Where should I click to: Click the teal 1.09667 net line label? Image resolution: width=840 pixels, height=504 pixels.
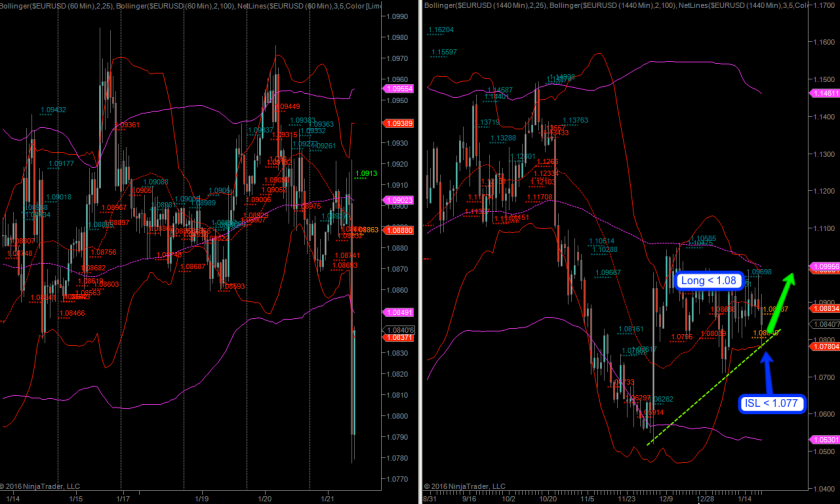[x=608, y=273]
